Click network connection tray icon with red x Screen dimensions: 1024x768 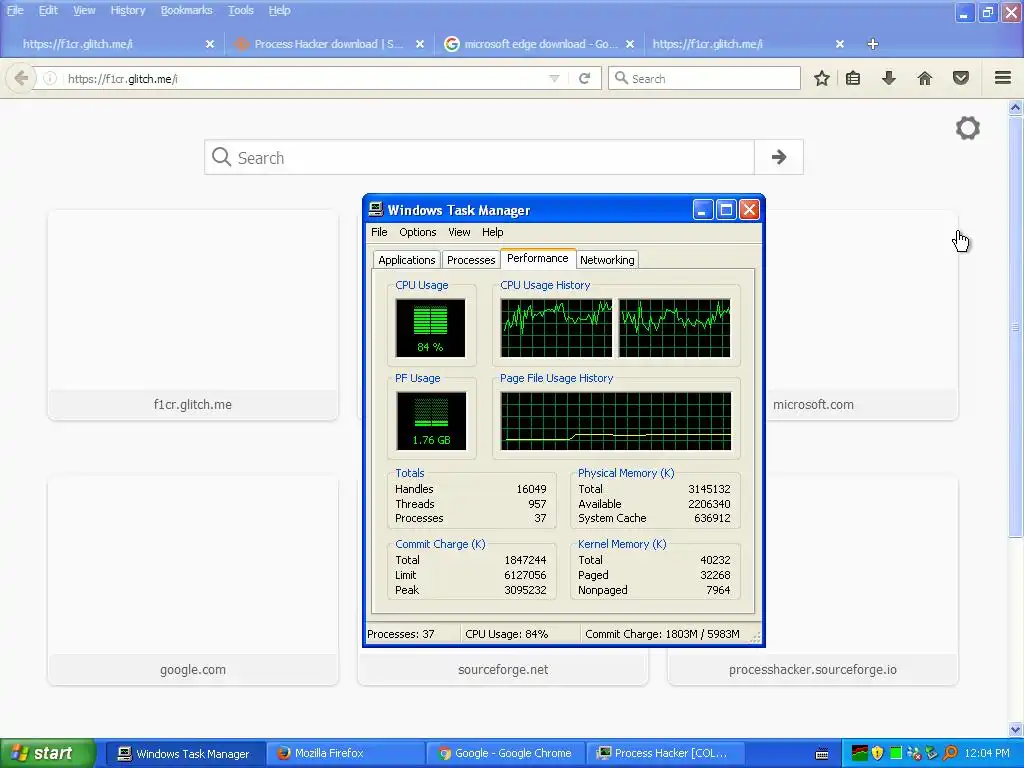tap(914, 753)
